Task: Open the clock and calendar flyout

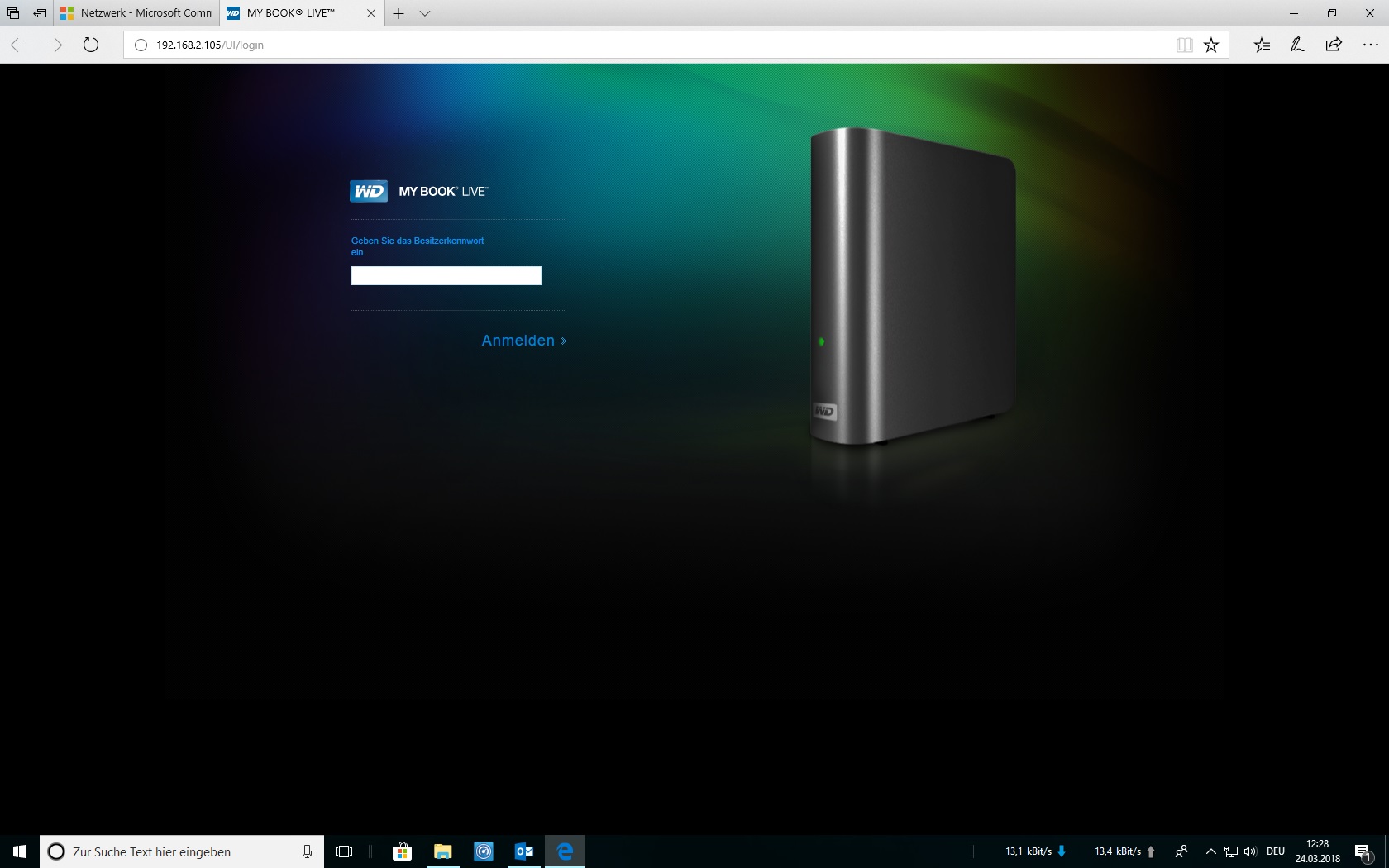Action: [x=1318, y=851]
